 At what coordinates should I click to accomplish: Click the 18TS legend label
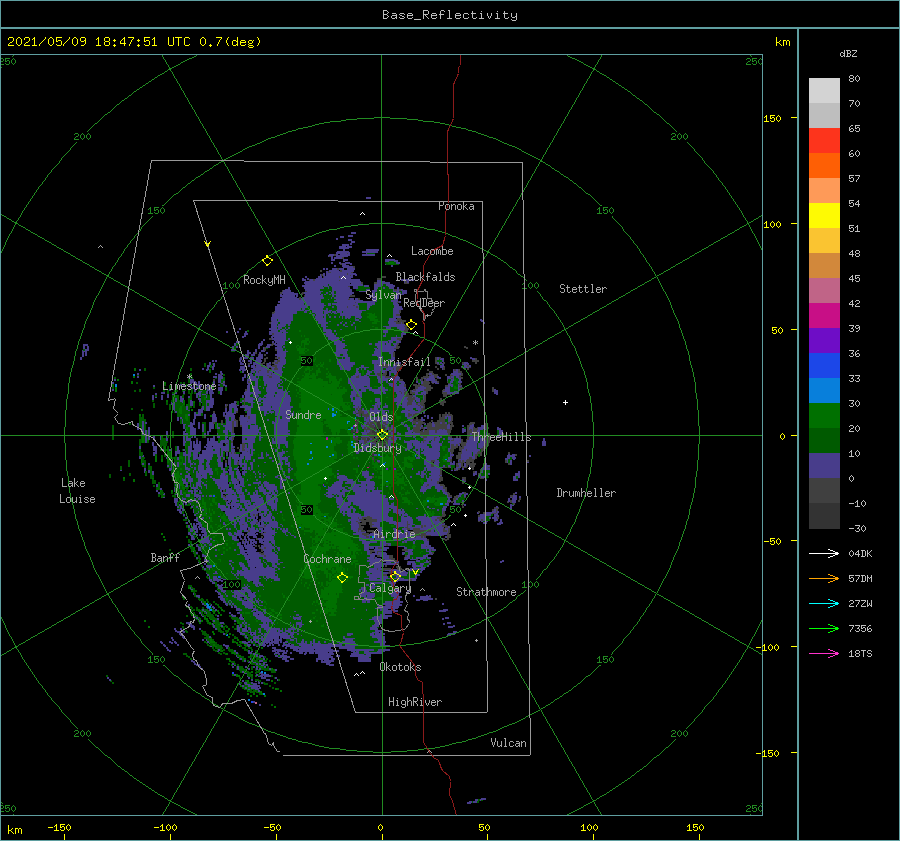pyautogui.click(x=860, y=653)
